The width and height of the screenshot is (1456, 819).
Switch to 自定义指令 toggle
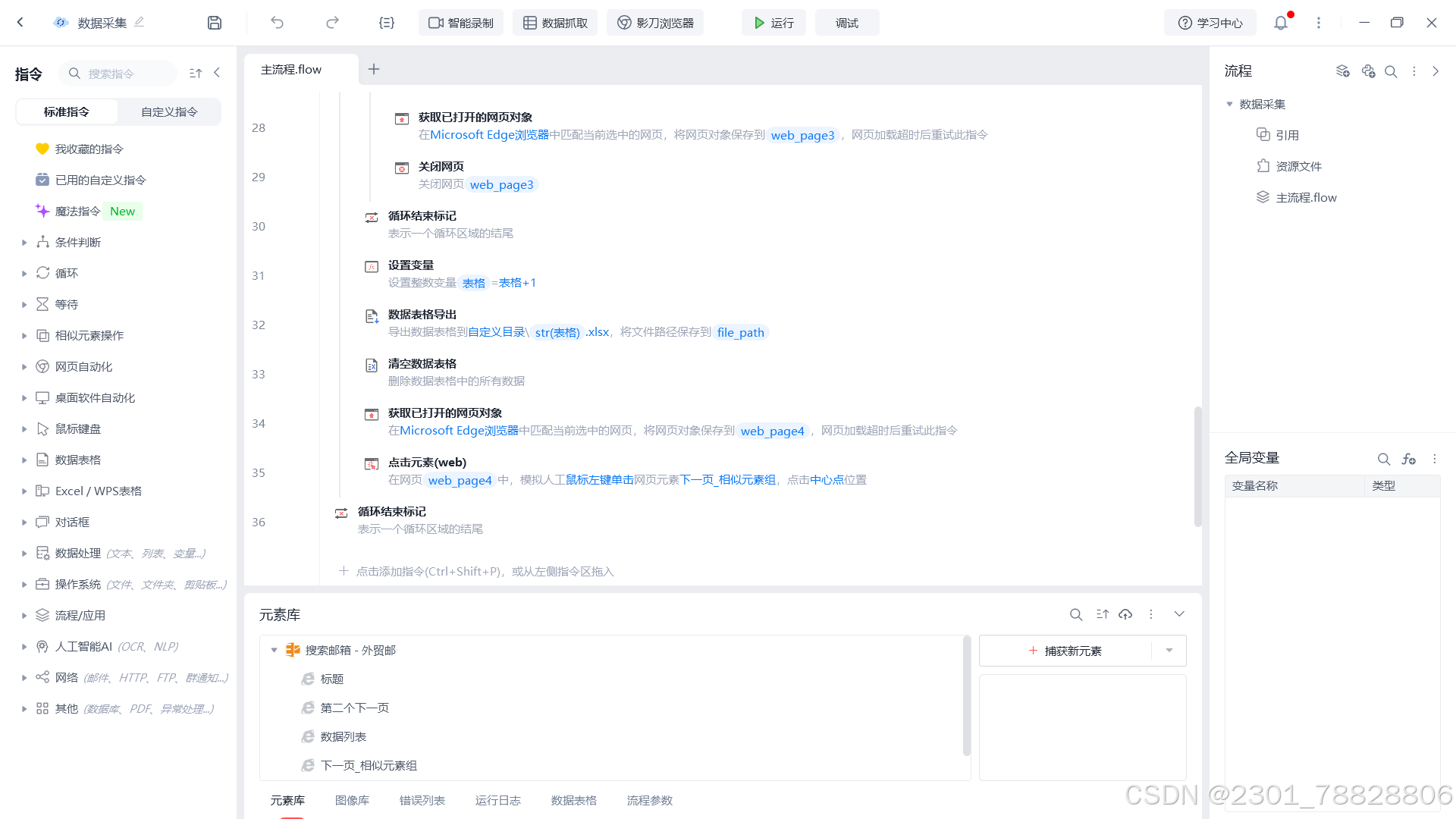pyautogui.click(x=169, y=111)
